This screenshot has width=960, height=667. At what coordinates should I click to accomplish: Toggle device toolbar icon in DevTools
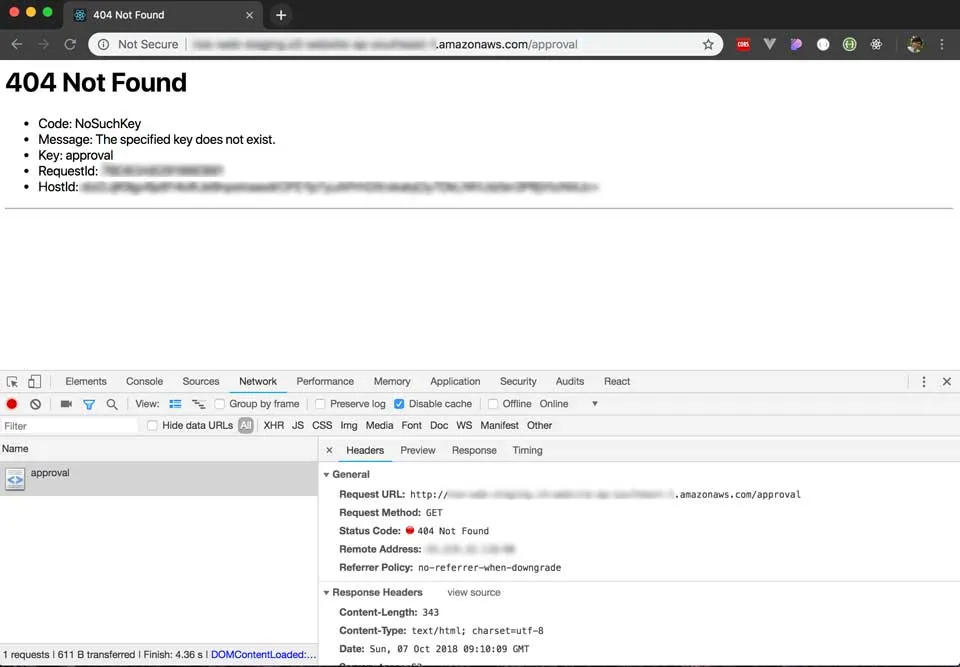pyautogui.click(x=34, y=381)
